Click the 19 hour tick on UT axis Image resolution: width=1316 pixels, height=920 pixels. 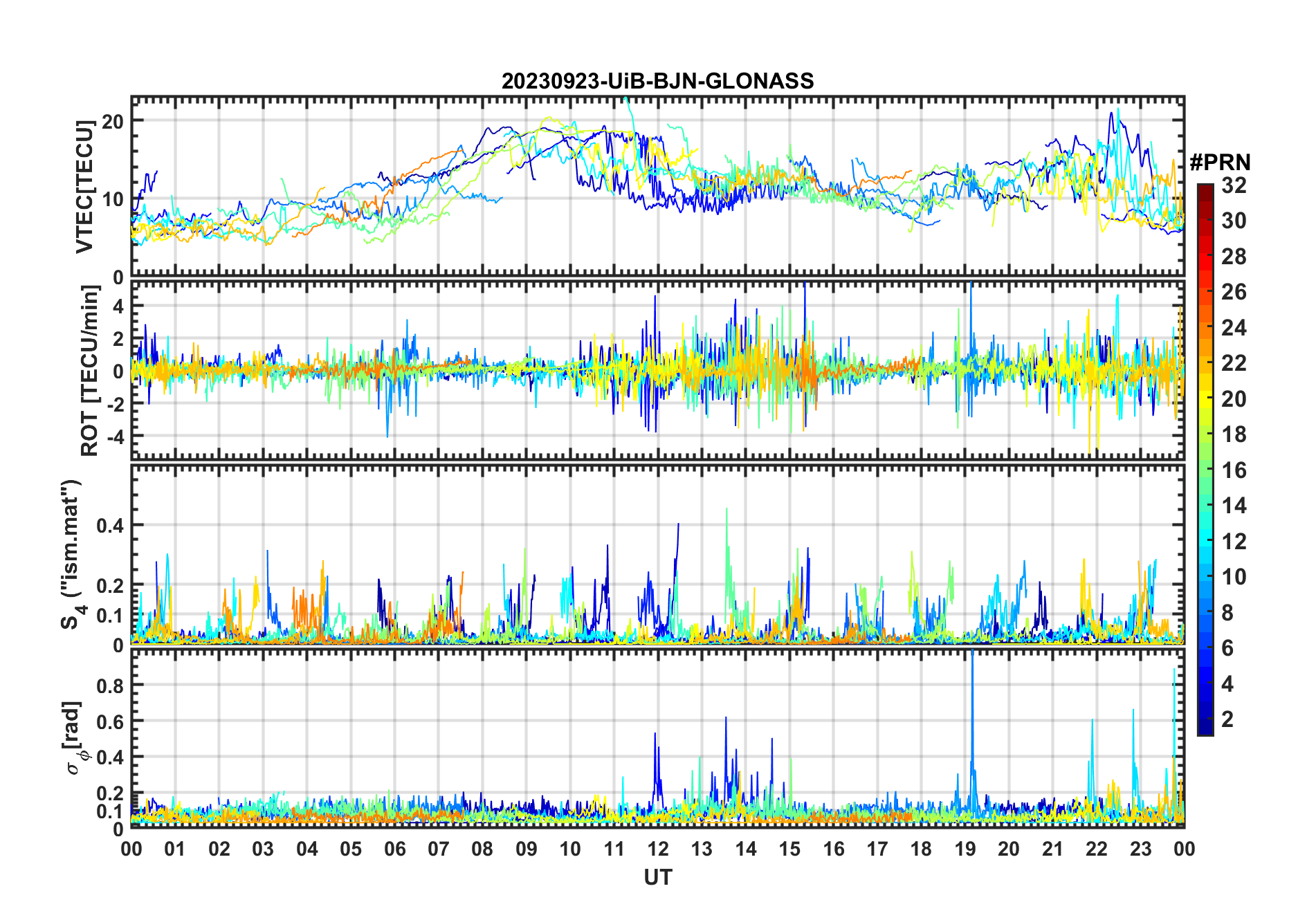click(965, 849)
